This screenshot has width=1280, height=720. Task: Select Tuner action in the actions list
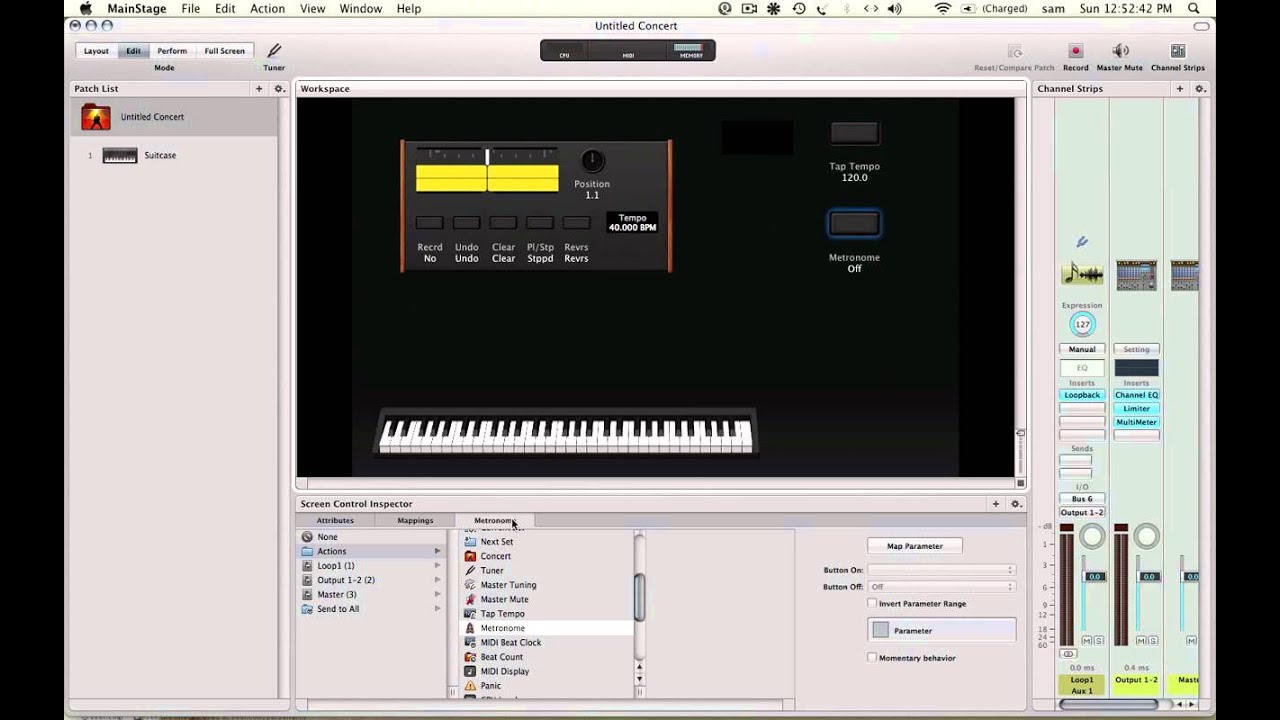coord(546,570)
